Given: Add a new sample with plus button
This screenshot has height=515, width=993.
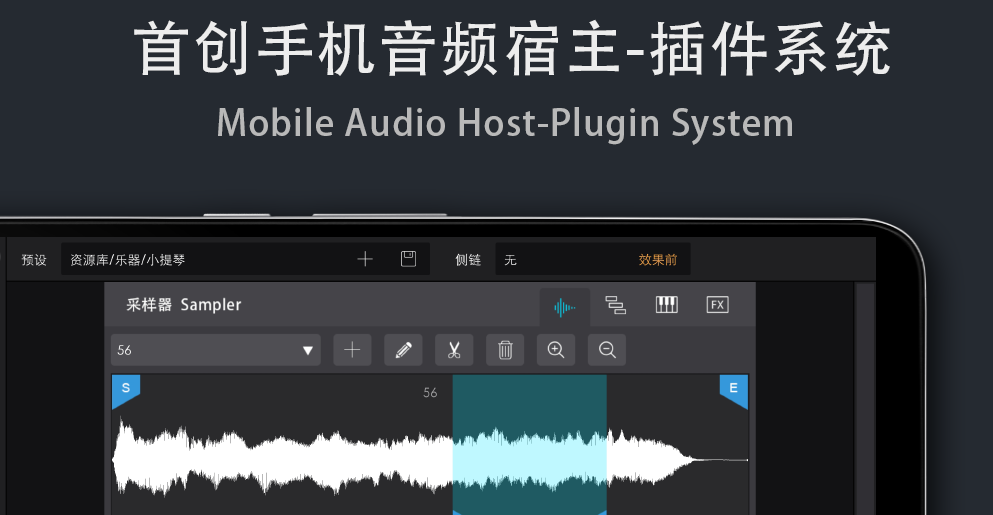Looking at the screenshot, I should coord(352,350).
